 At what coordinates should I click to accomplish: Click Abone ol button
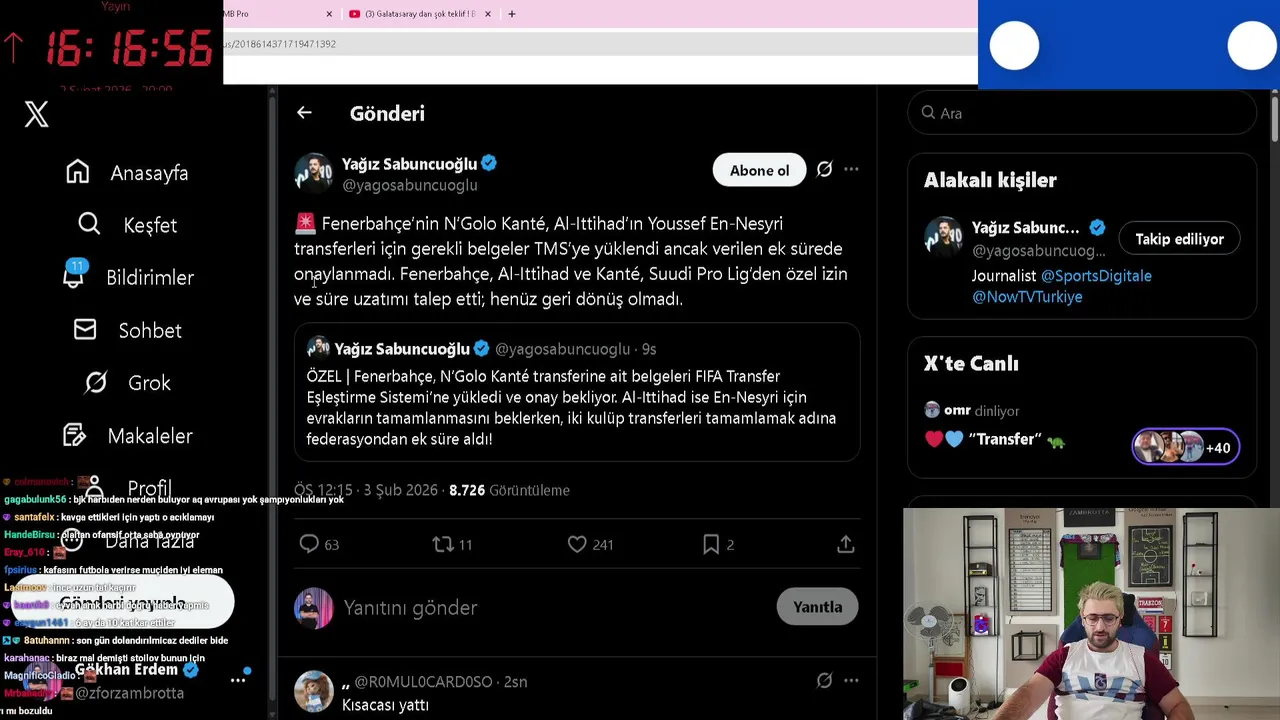tap(759, 170)
